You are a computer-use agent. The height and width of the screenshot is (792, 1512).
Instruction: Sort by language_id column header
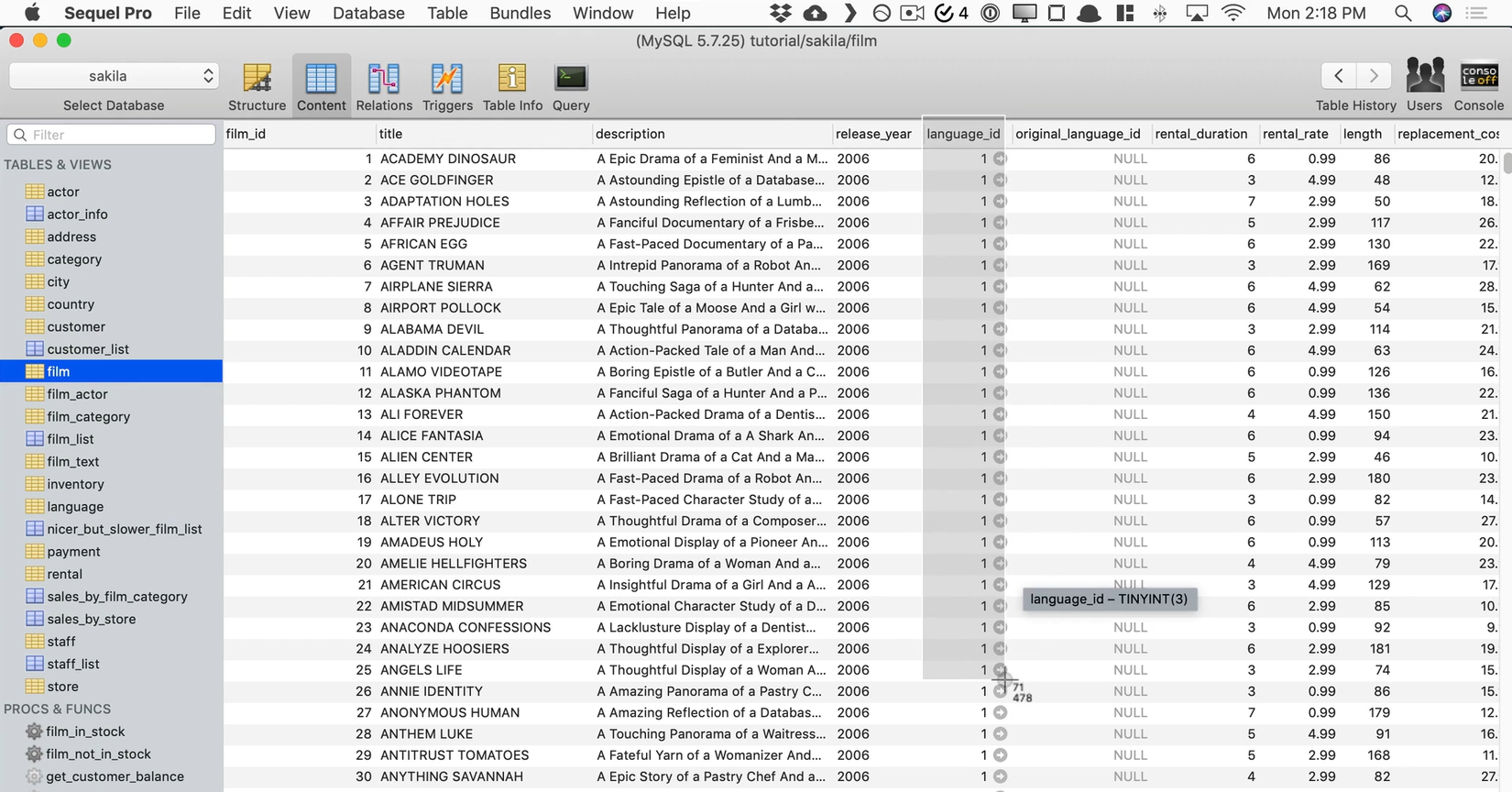(x=963, y=134)
